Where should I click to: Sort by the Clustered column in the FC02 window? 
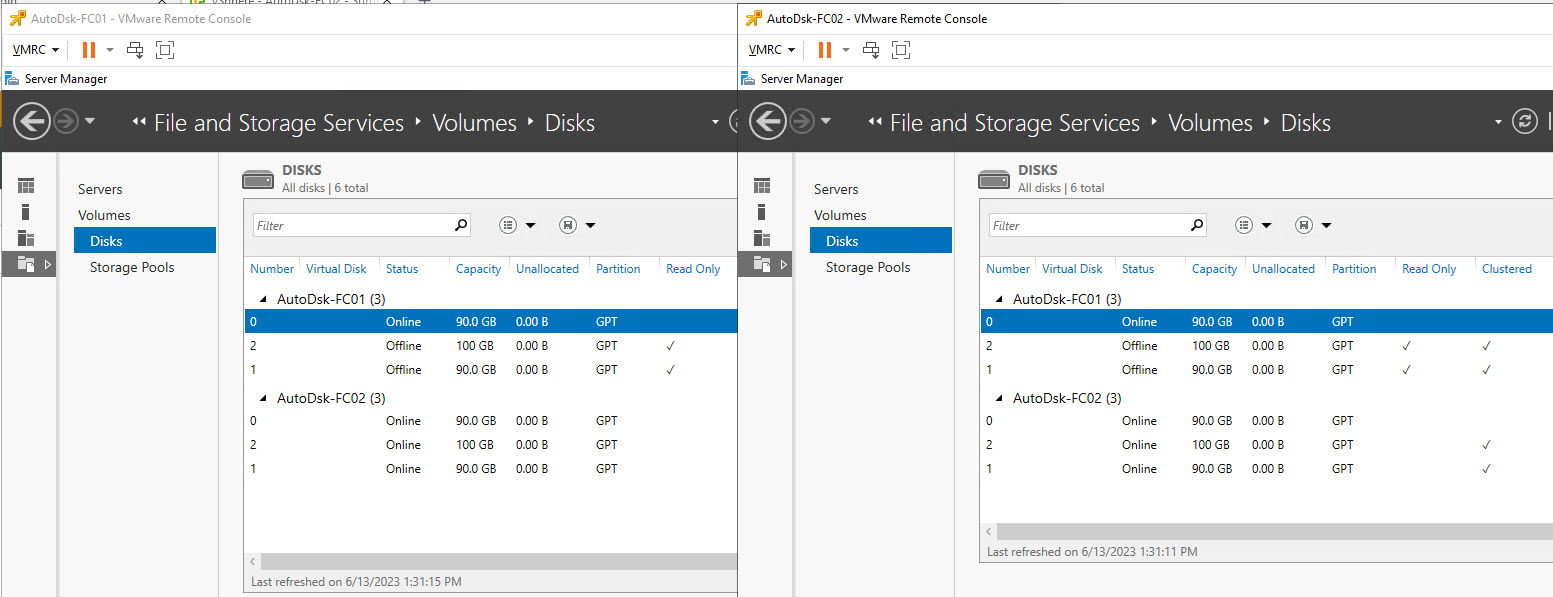1506,269
